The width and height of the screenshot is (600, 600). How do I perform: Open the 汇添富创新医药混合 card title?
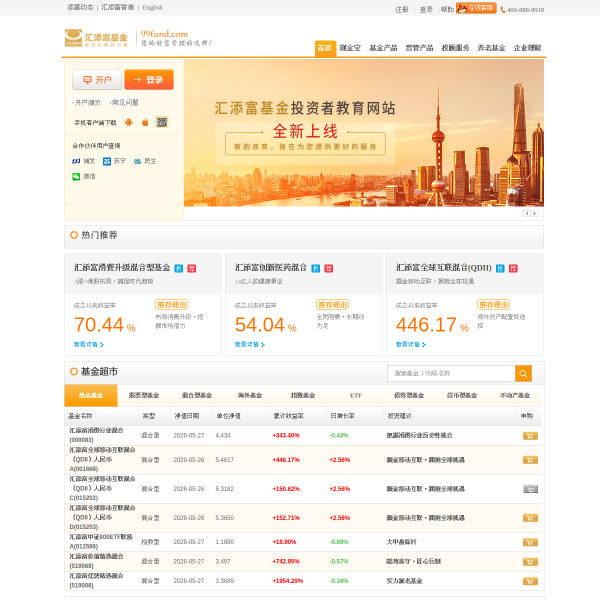pyautogui.click(x=271, y=268)
